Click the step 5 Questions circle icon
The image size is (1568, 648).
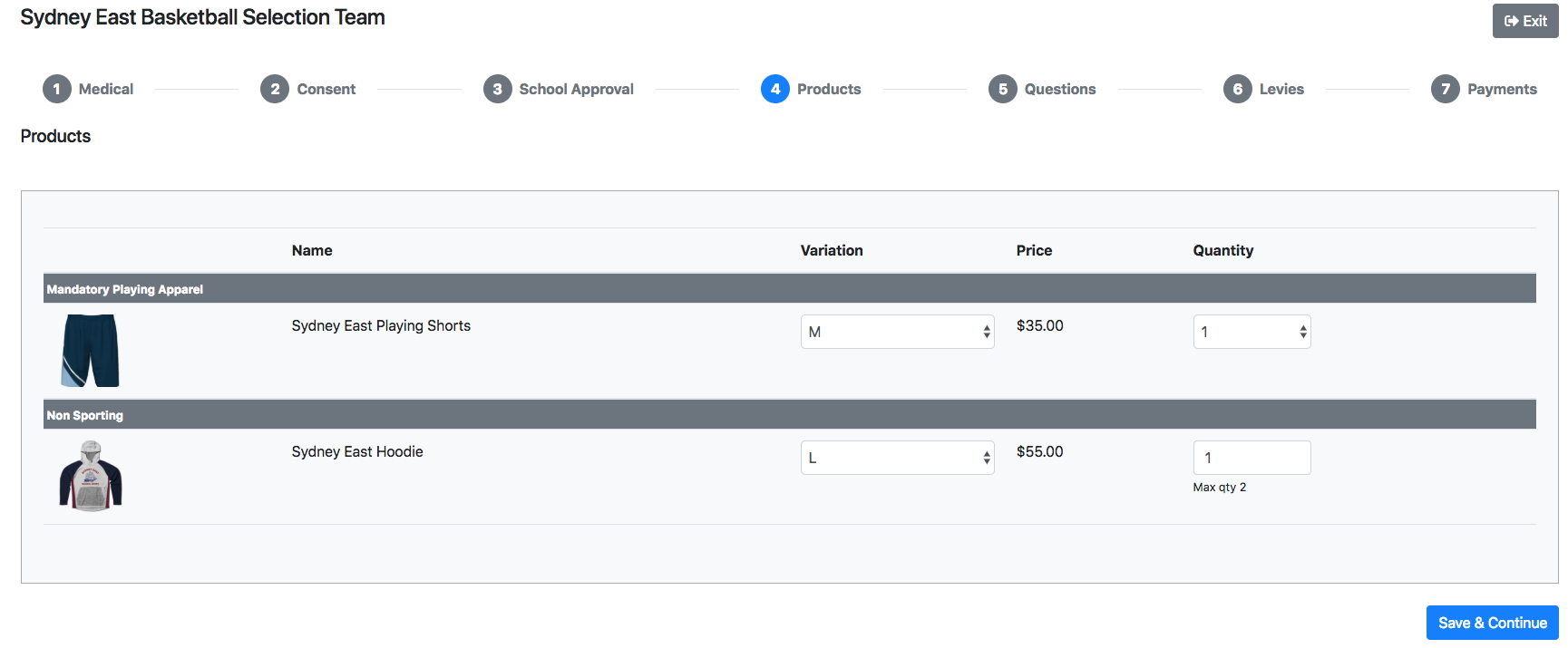click(x=1003, y=89)
